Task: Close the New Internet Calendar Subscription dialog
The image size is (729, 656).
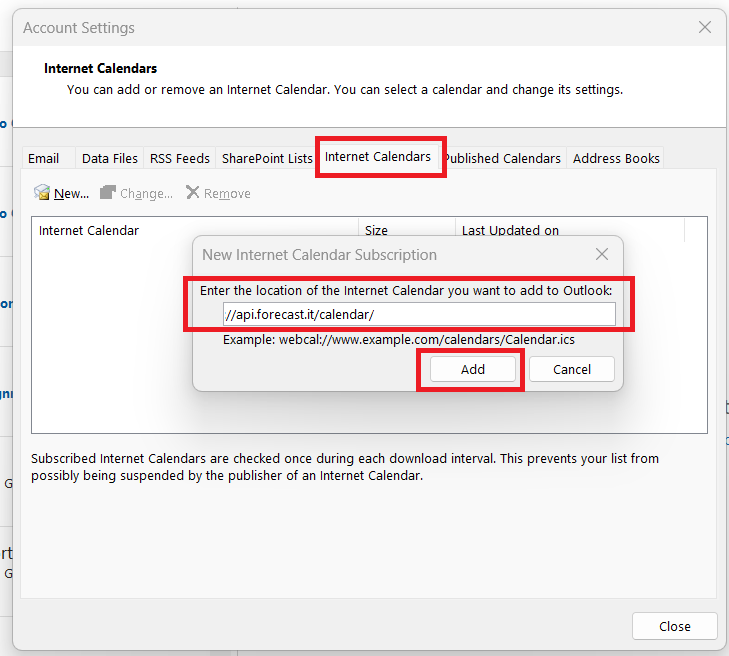Action: coord(602,254)
